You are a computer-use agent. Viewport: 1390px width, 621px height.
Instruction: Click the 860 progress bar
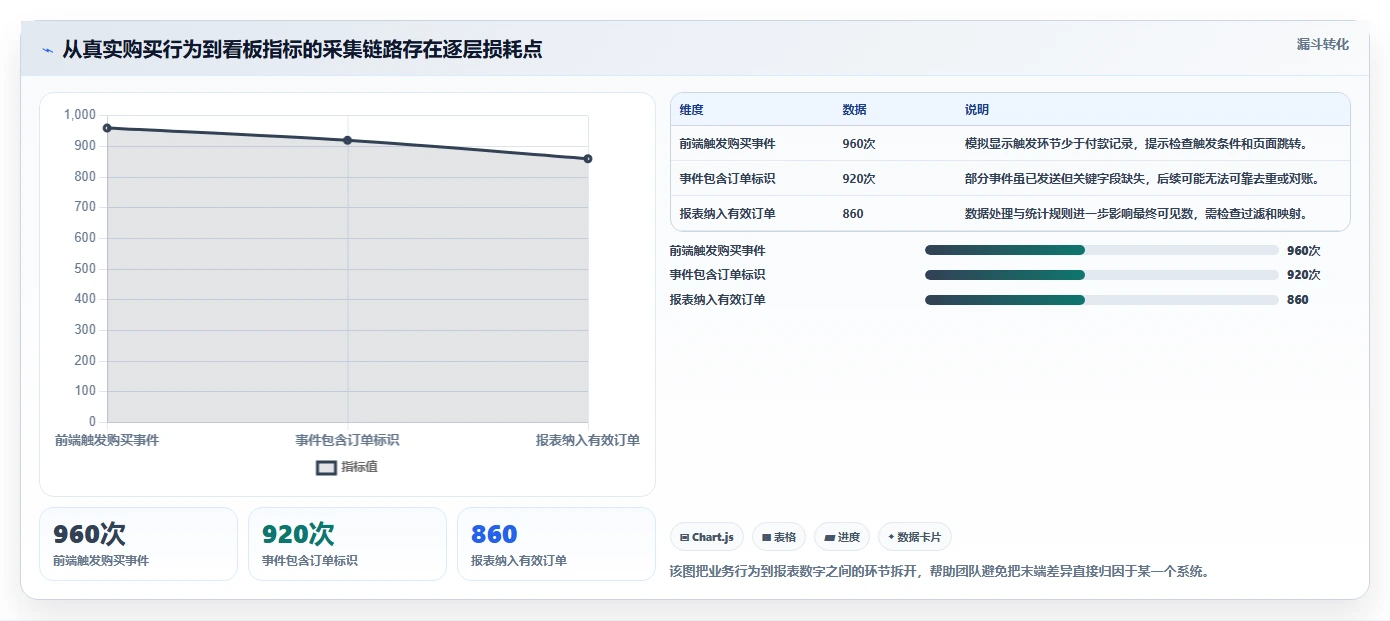[x=1102, y=300]
